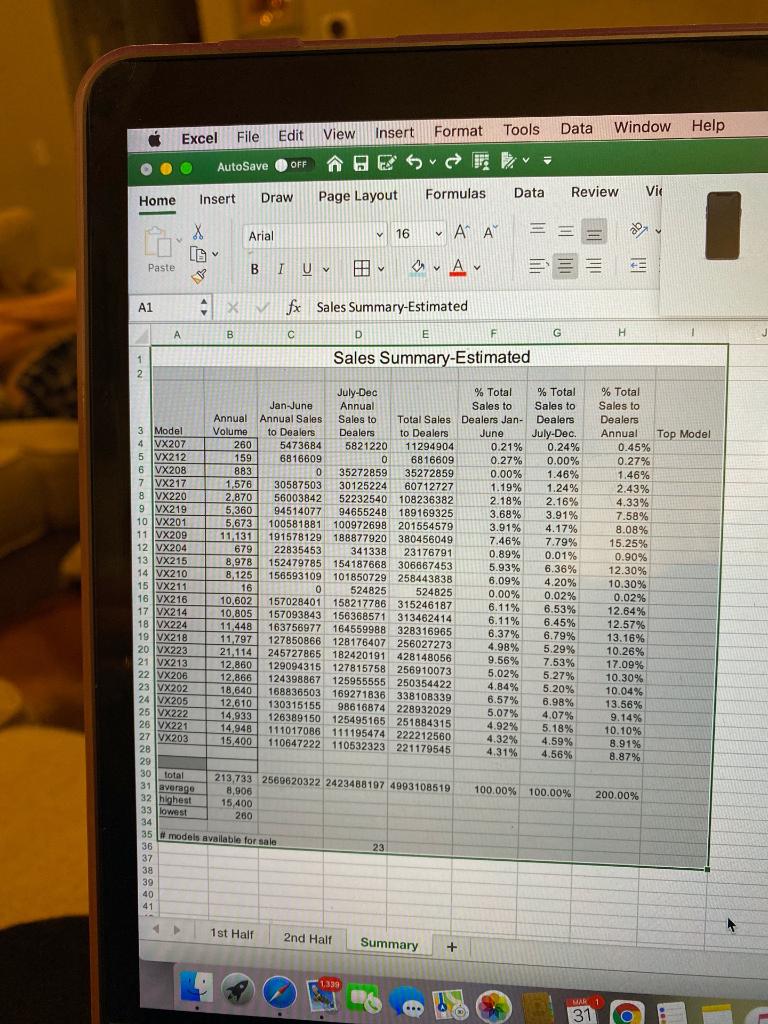Click the pen-and-sheet icon in the title bar
This screenshot has height=1024, width=768.
[x=508, y=160]
